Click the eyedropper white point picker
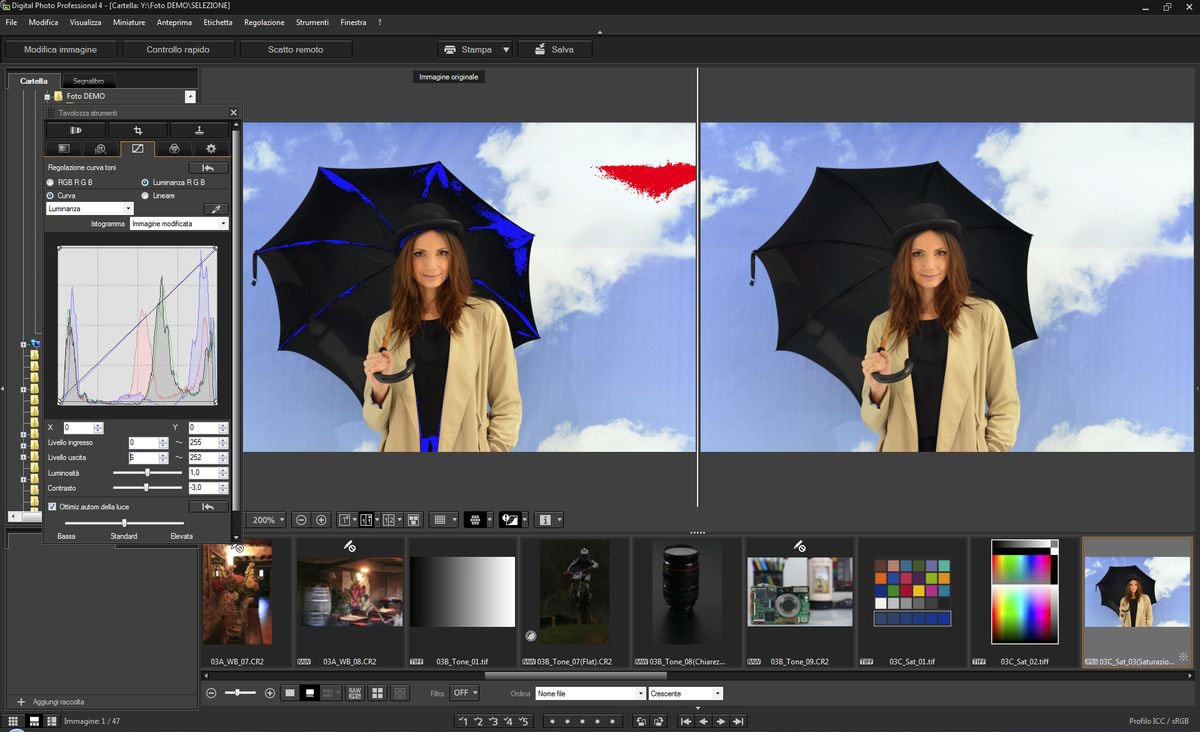The width and height of the screenshot is (1200, 732). click(x=215, y=209)
